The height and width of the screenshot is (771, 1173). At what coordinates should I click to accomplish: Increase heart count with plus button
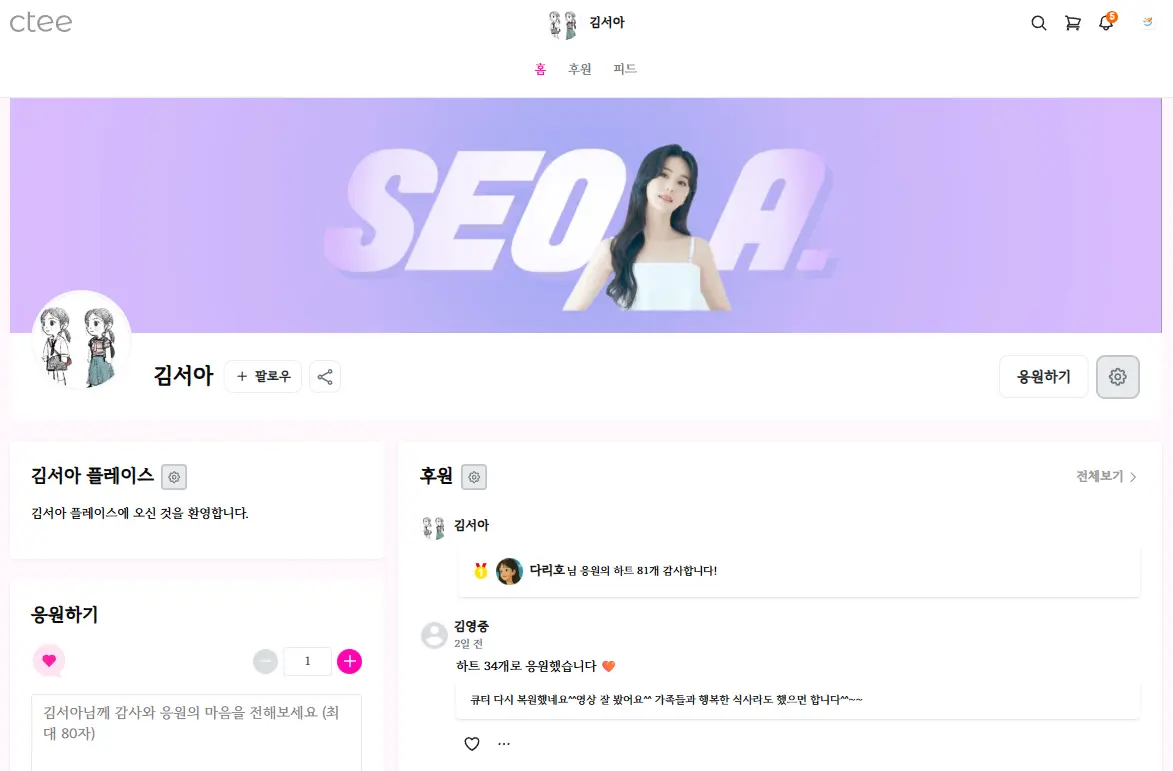[349, 661]
